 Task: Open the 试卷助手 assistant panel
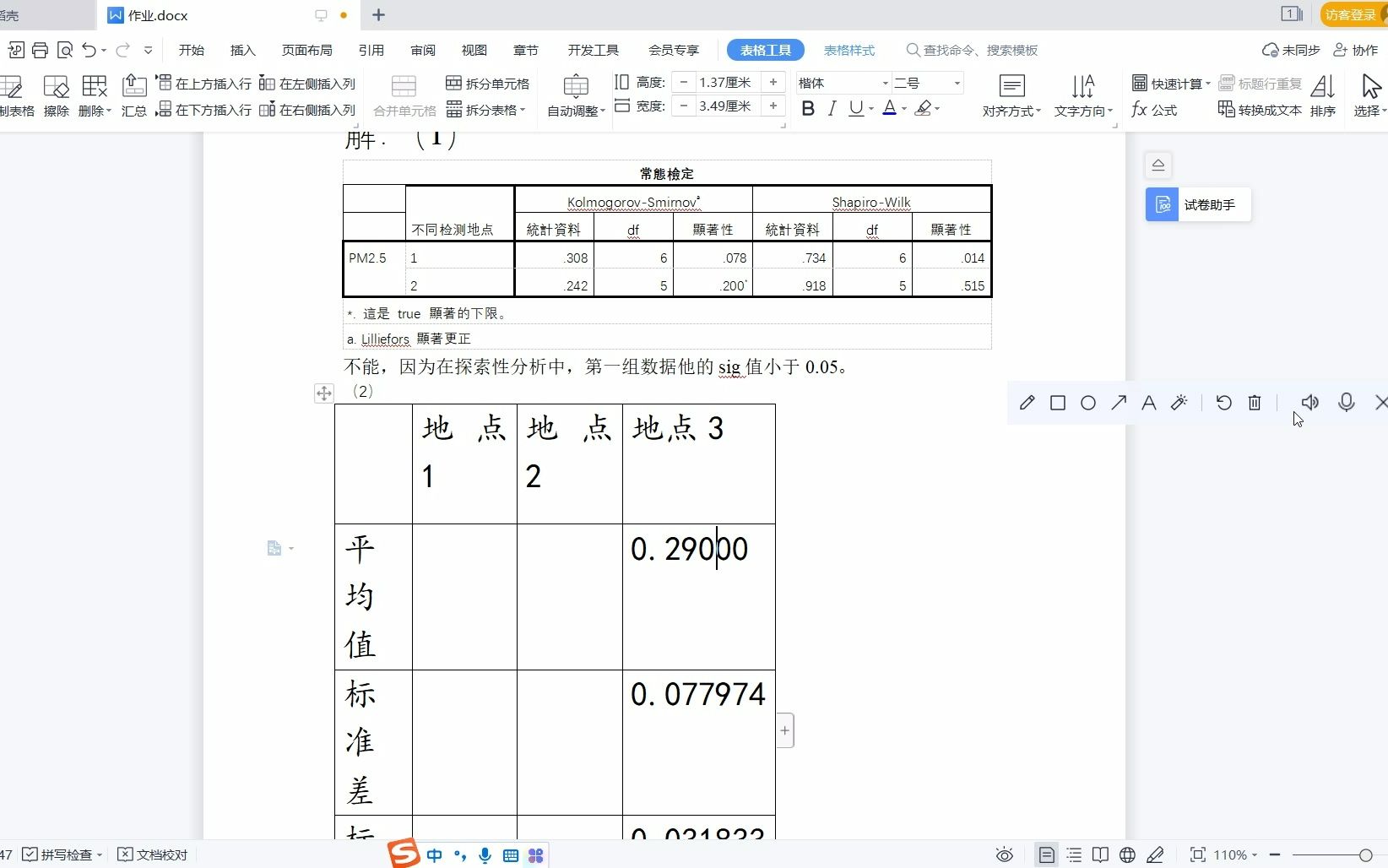(1196, 204)
